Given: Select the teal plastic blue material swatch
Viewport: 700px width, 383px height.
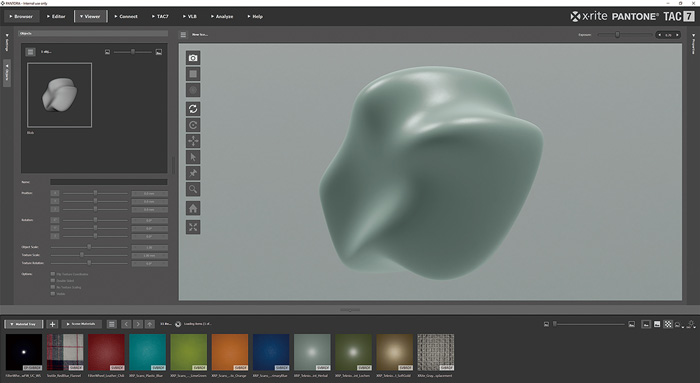Looking at the screenshot, I should tap(147, 352).
